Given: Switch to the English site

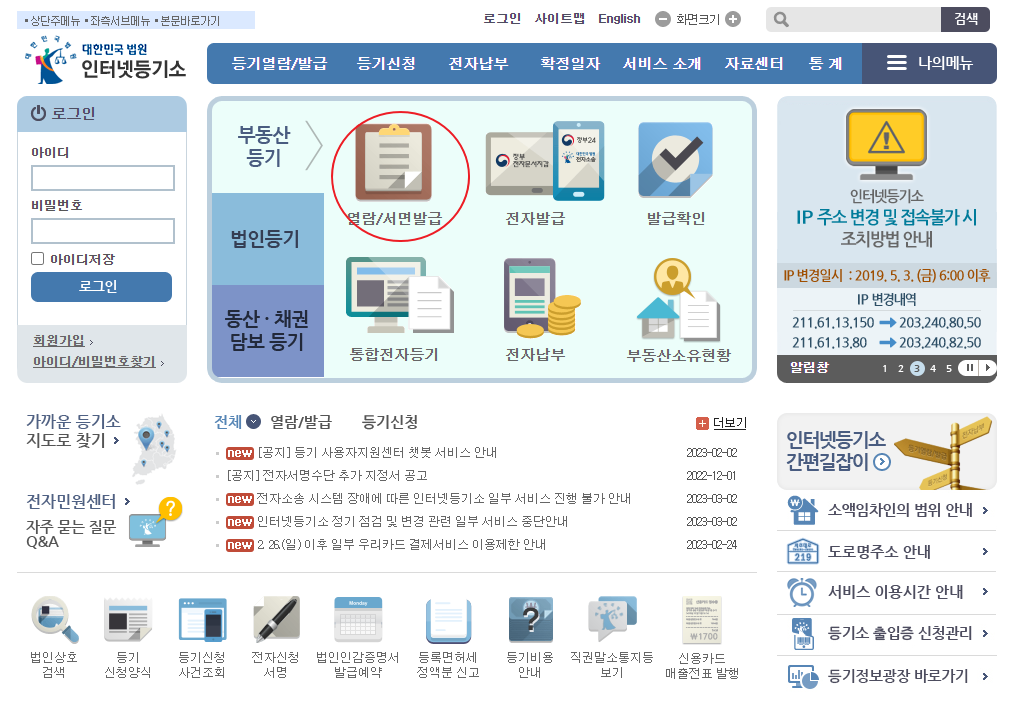Looking at the screenshot, I should tap(619, 19).
